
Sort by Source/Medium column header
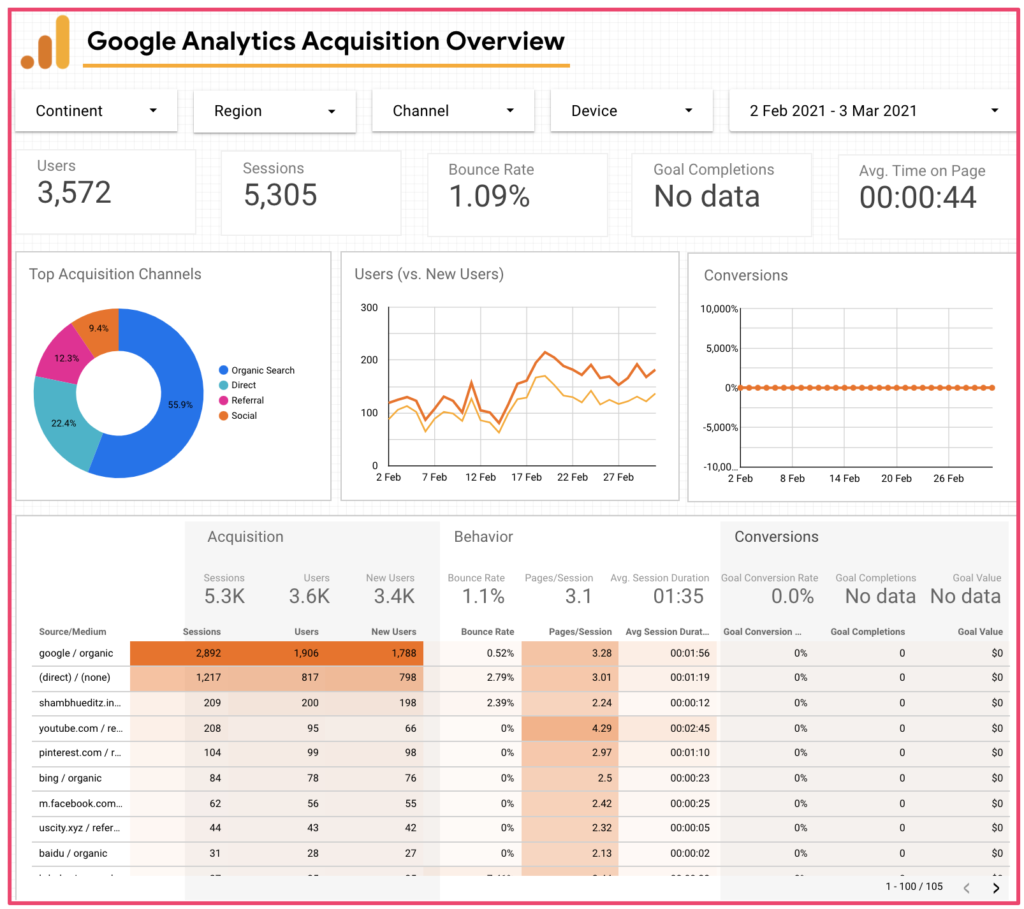point(72,631)
